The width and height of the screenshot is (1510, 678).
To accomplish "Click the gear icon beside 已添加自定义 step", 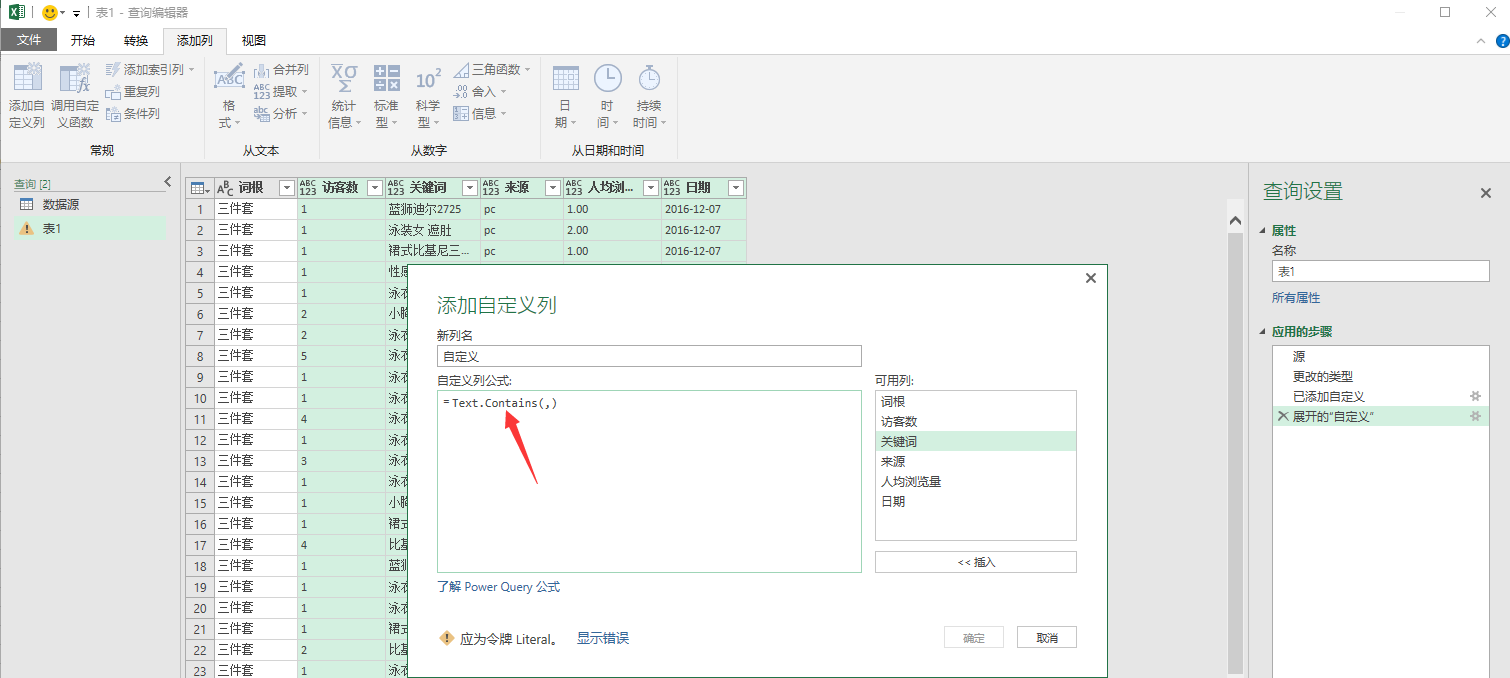I will [x=1475, y=396].
